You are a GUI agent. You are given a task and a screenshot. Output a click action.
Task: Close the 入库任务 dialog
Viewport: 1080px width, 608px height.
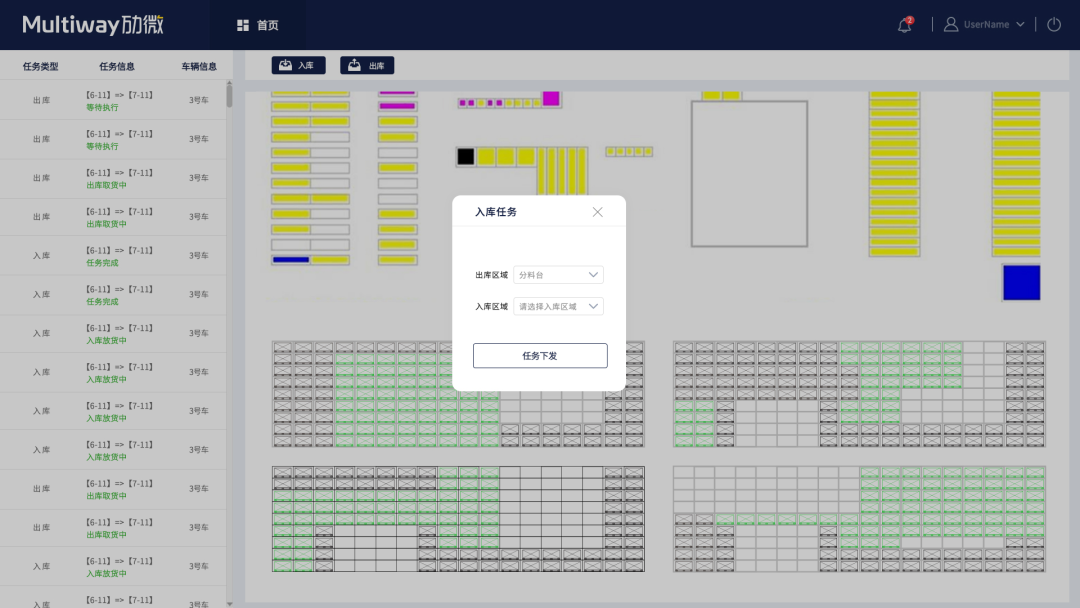pos(598,212)
